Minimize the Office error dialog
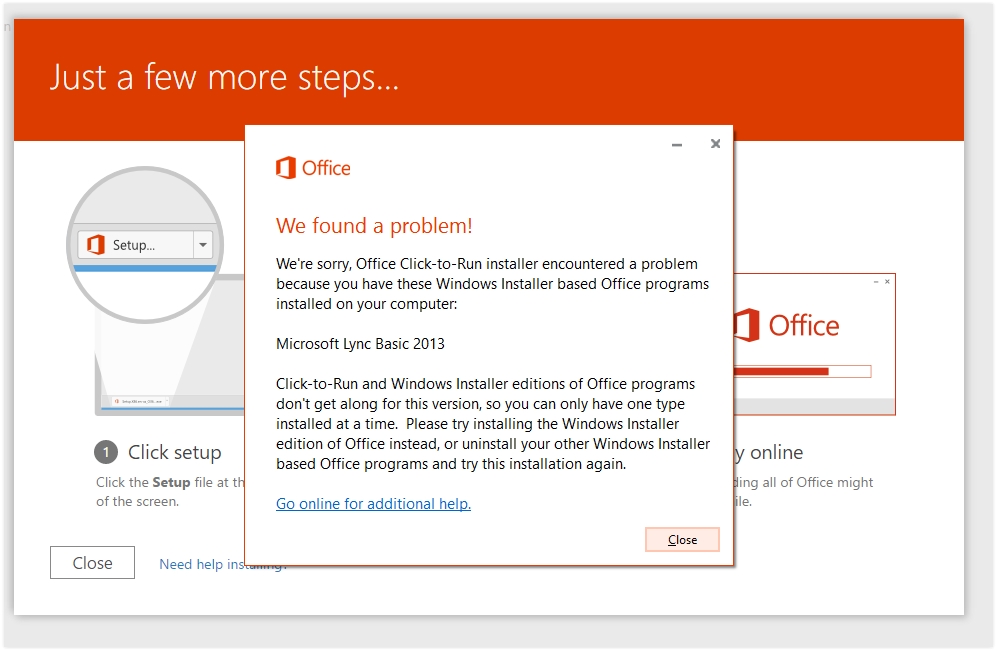Viewport: 996px width, 650px height. 677,145
